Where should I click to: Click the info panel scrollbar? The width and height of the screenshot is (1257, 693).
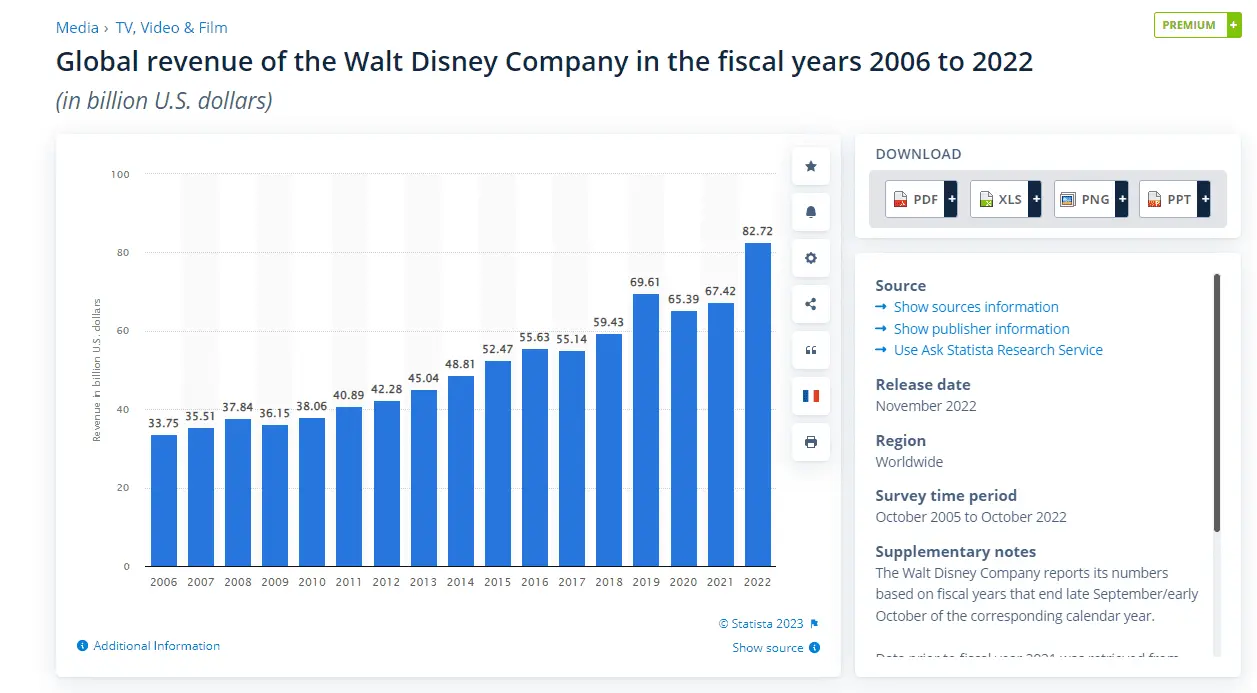pos(1216,400)
